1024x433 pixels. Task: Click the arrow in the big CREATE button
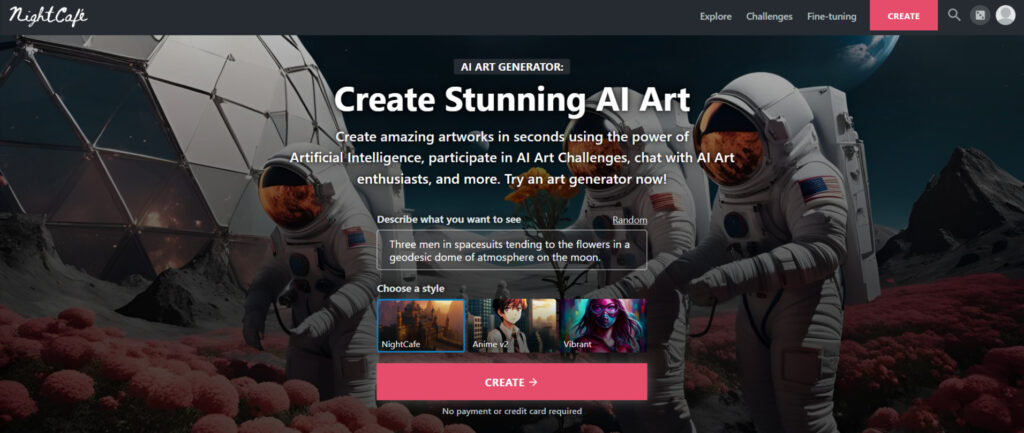click(x=533, y=382)
